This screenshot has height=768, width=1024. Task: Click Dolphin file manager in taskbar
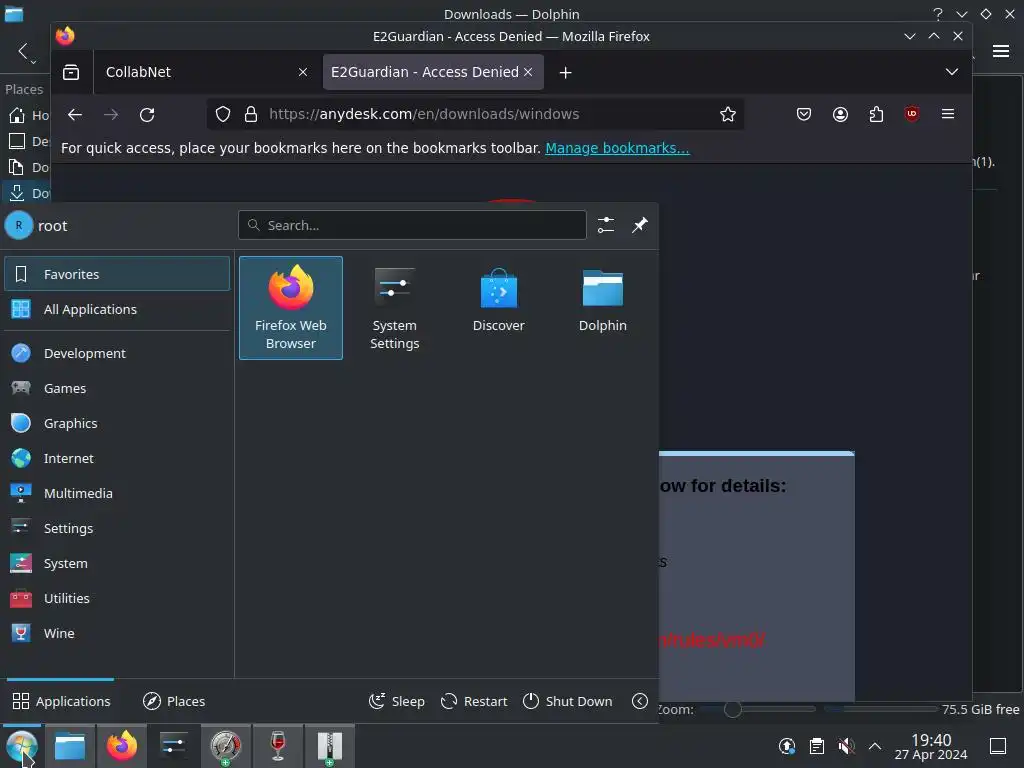click(x=70, y=746)
